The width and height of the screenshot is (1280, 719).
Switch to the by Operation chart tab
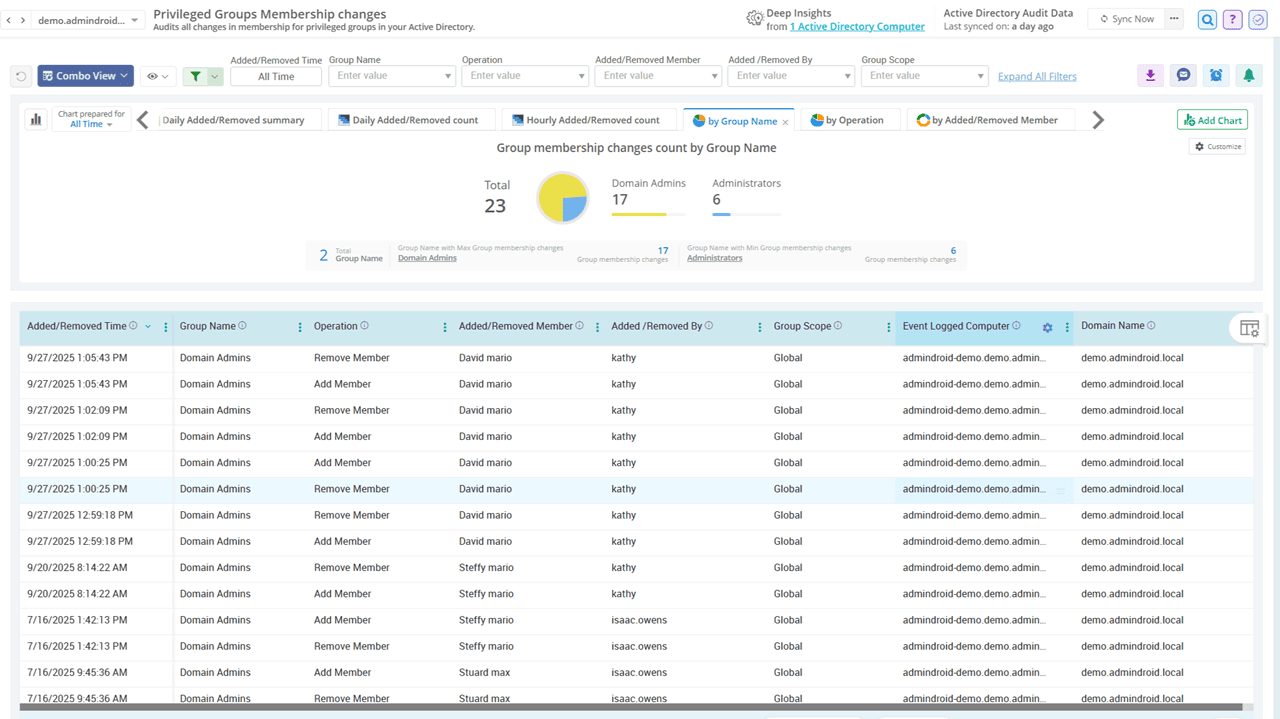coord(847,120)
